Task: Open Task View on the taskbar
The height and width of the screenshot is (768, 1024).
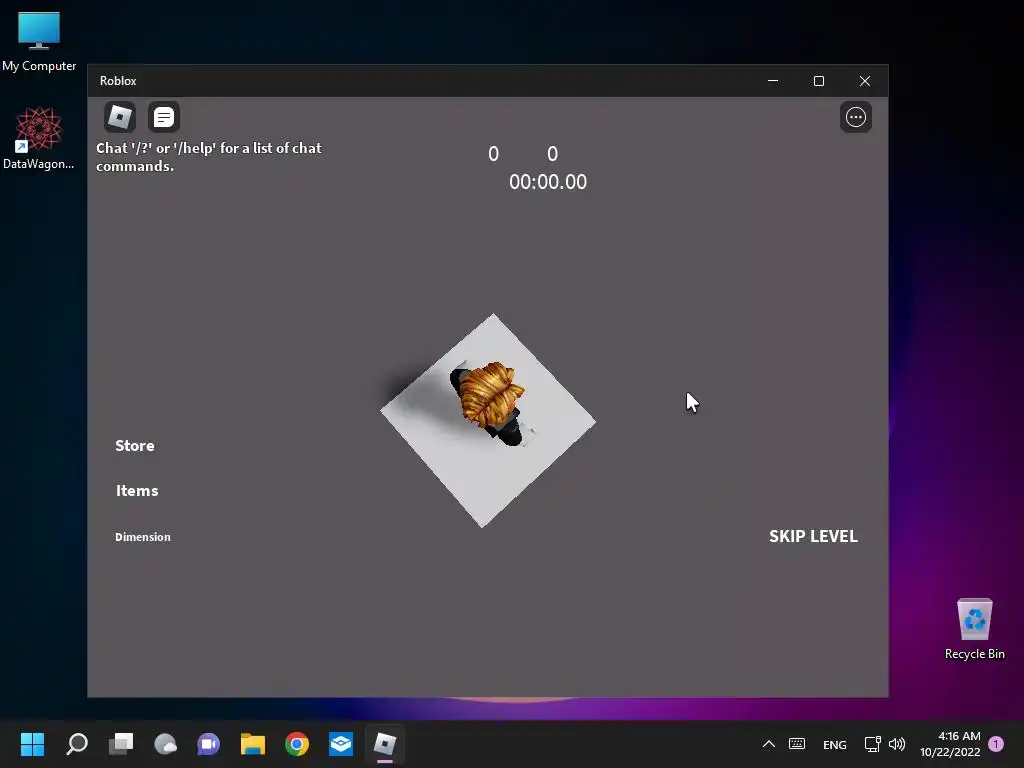Action: [121, 744]
